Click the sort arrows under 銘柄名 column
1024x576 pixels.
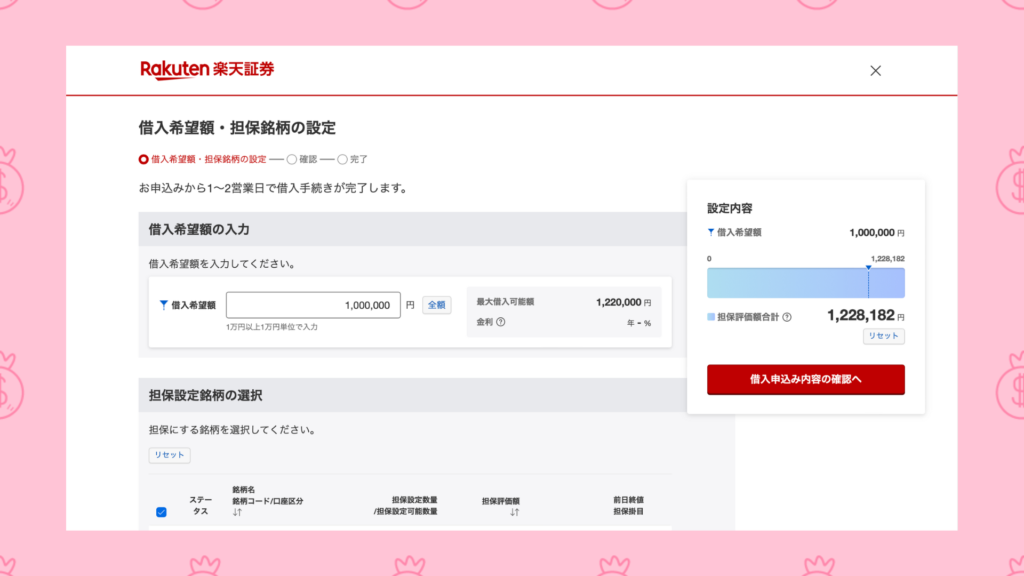click(x=238, y=512)
